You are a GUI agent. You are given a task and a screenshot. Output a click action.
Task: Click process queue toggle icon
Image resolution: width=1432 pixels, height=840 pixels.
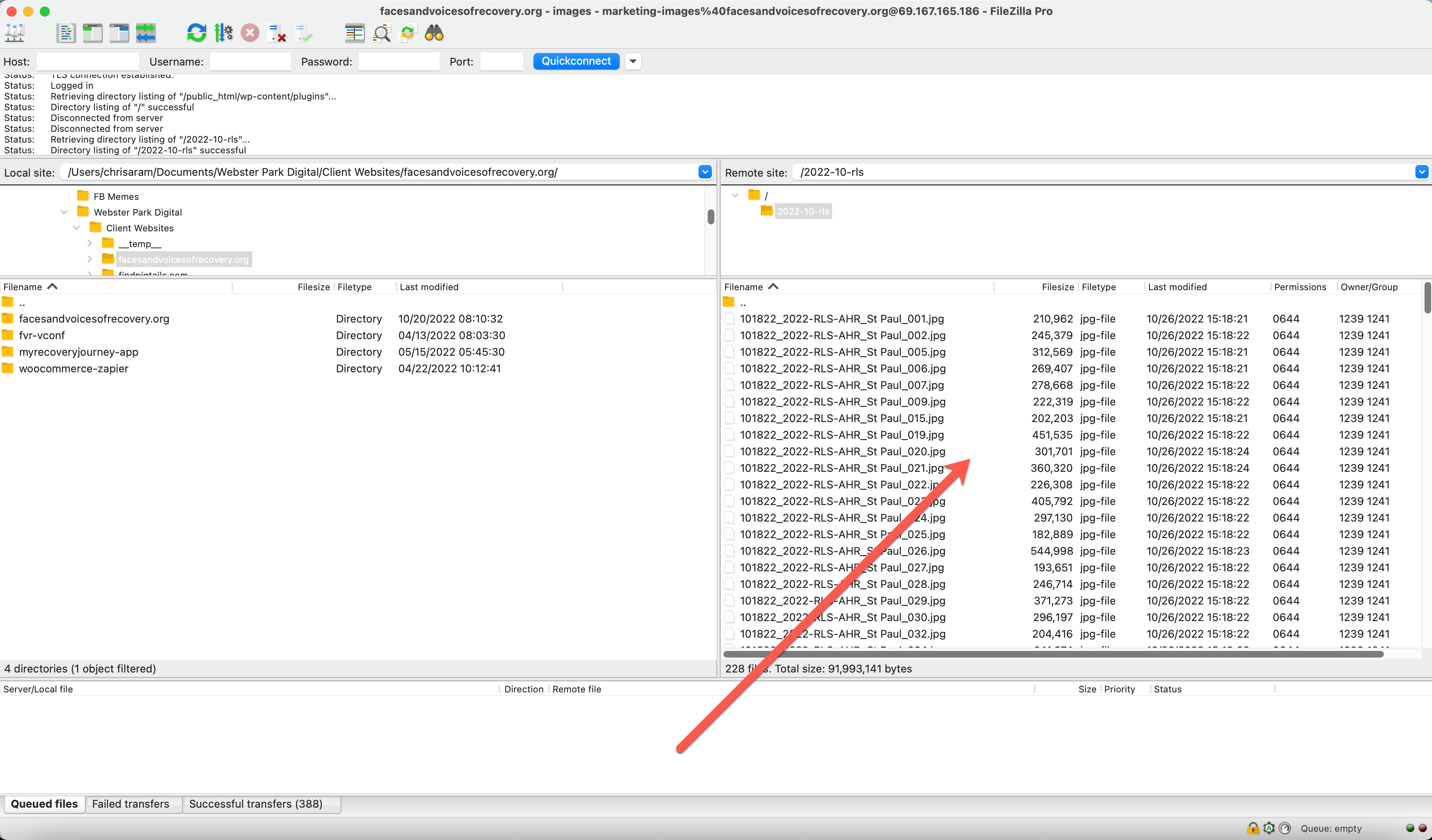coord(223,33)
